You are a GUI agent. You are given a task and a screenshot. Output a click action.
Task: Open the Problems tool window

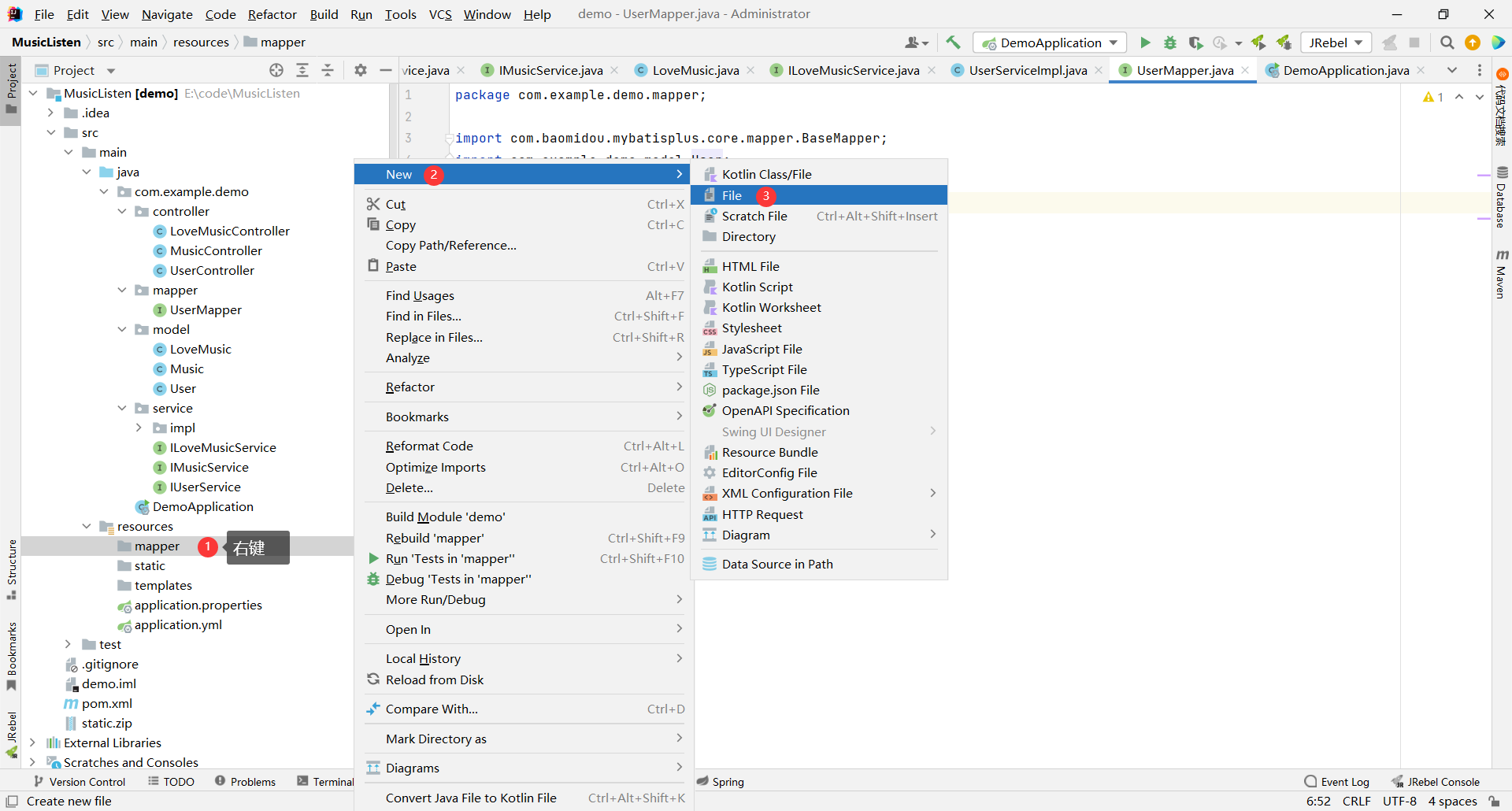(245, 782)
